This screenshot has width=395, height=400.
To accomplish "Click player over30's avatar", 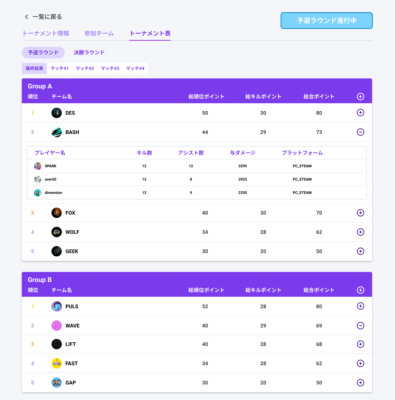I will pos(38,179).
